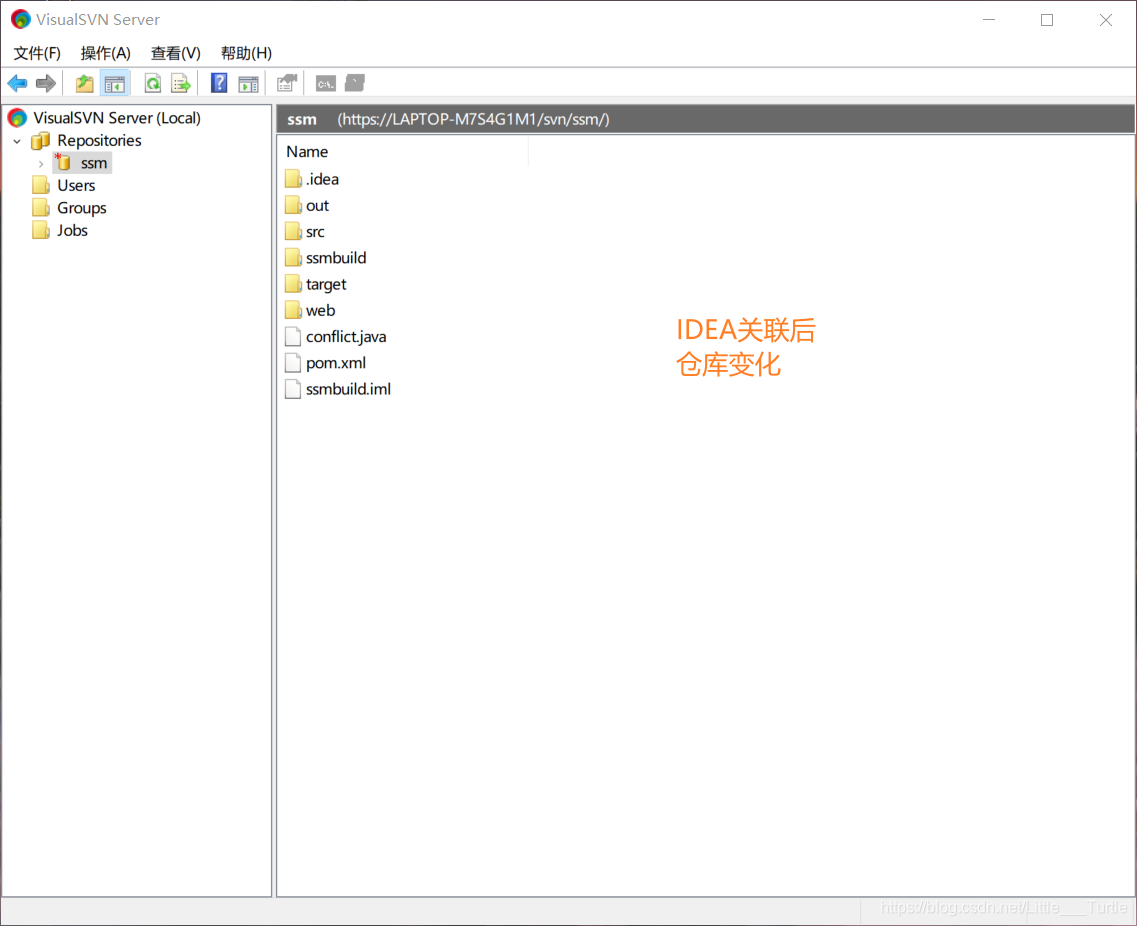Screen dimensions: 1137x926
Task: Click the file icon beside pom.xml
Action: [x=293, y=363]
